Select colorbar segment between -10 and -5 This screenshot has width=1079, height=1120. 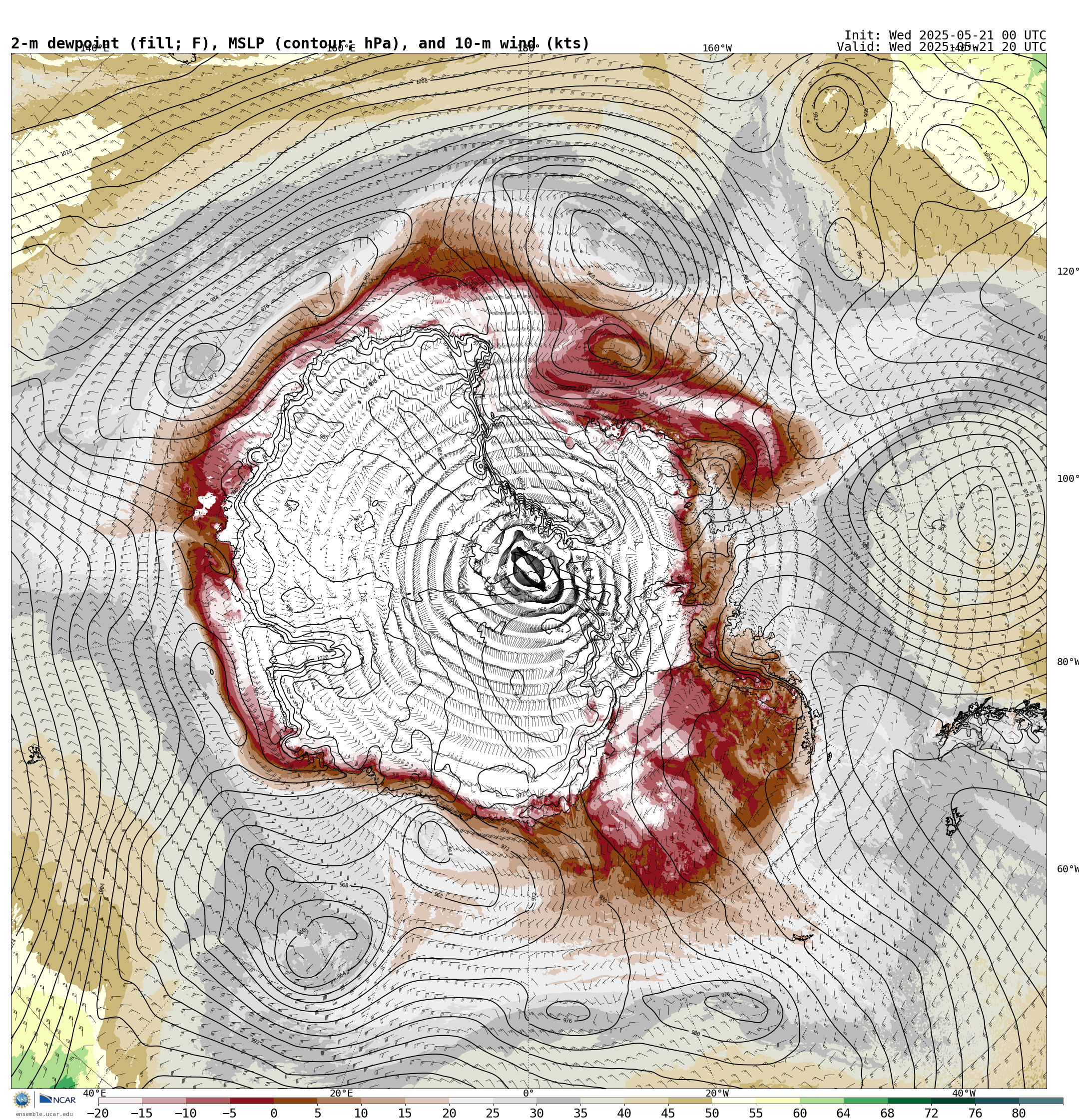208,1101
